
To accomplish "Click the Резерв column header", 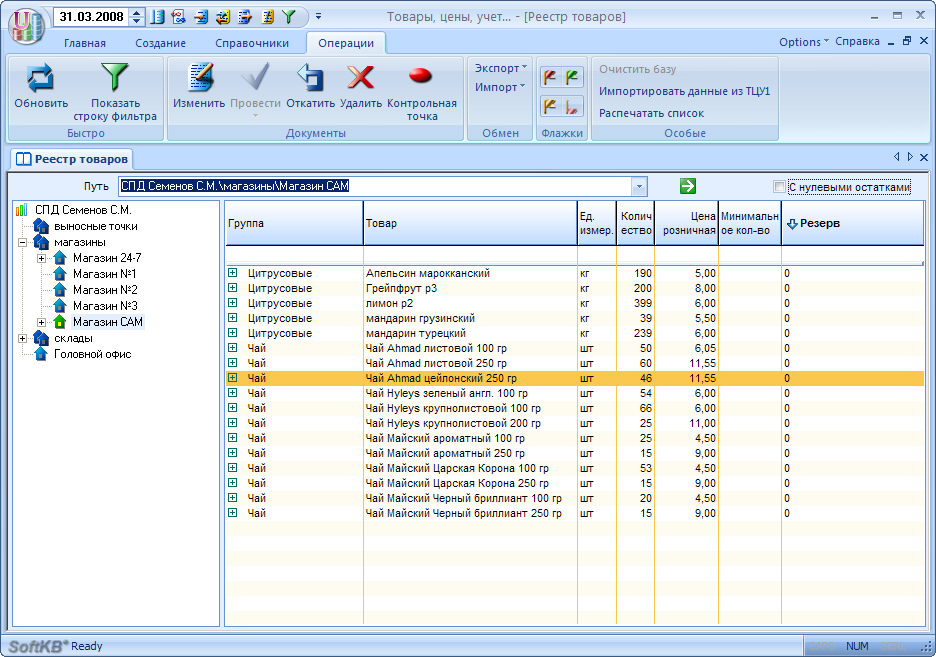I will (x=852, y=223).
